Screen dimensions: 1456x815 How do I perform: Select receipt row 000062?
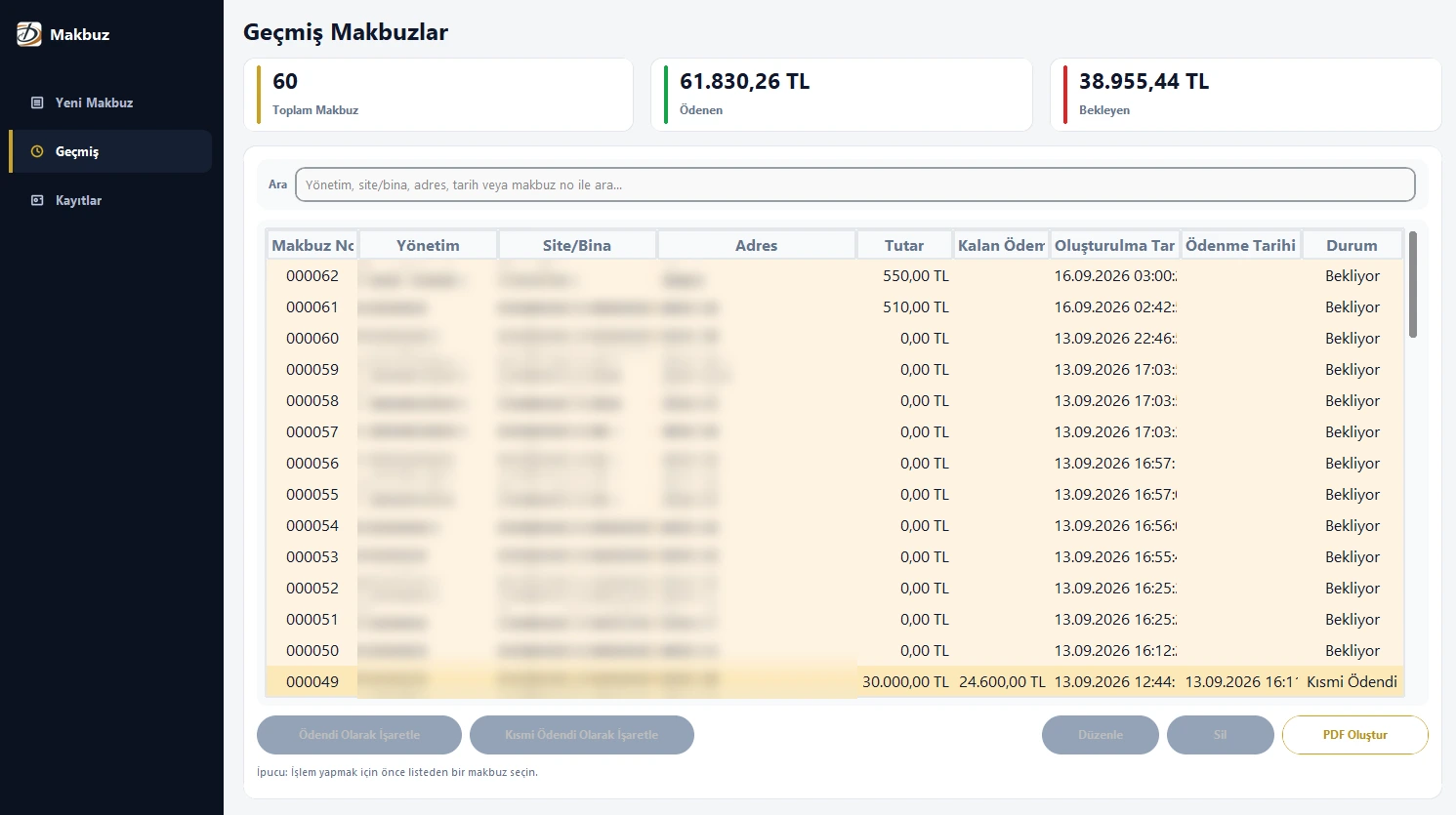coord(835,276)
